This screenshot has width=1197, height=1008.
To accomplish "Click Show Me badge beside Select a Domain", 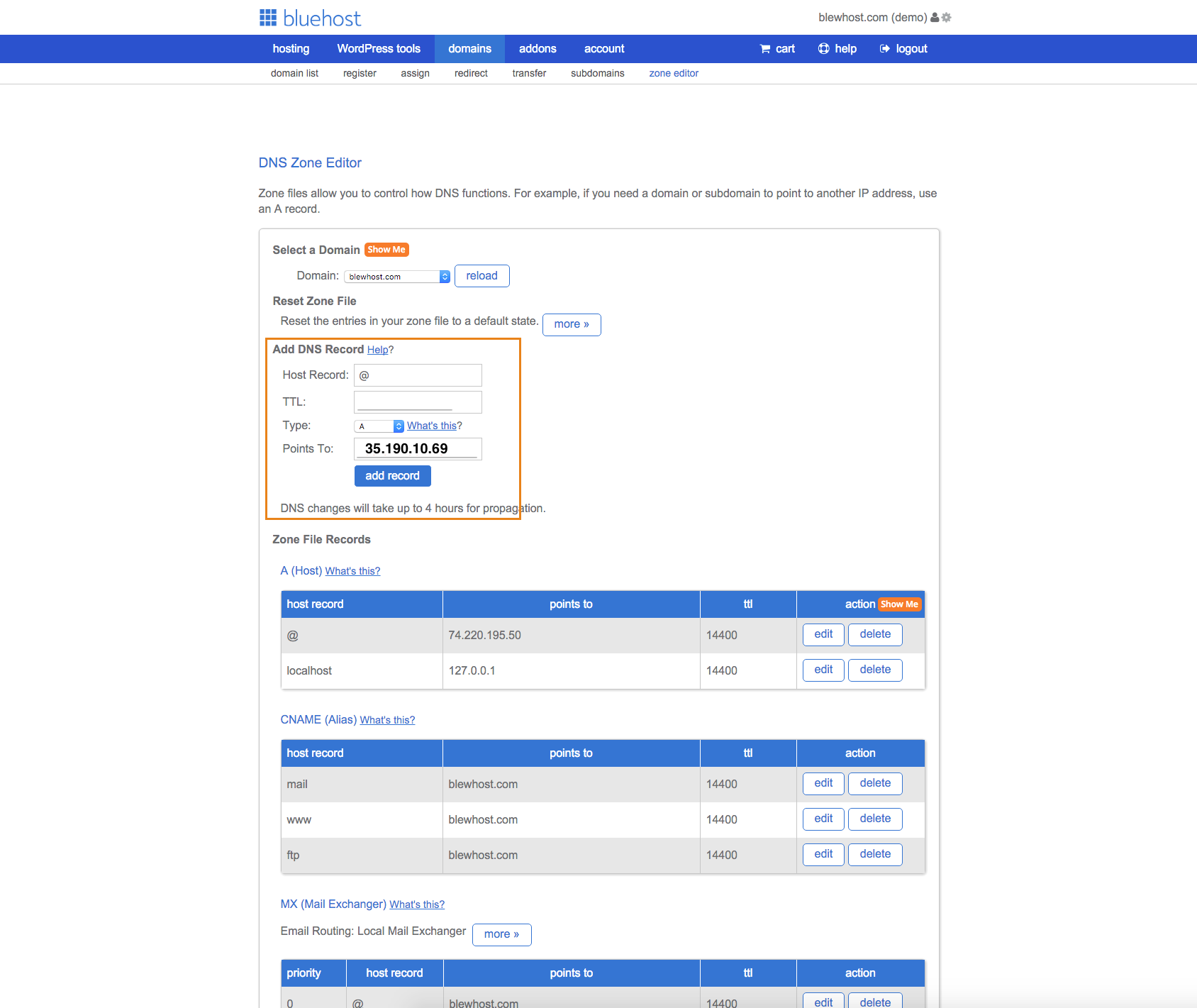I will pyautogui.click(x=386, y=250).
